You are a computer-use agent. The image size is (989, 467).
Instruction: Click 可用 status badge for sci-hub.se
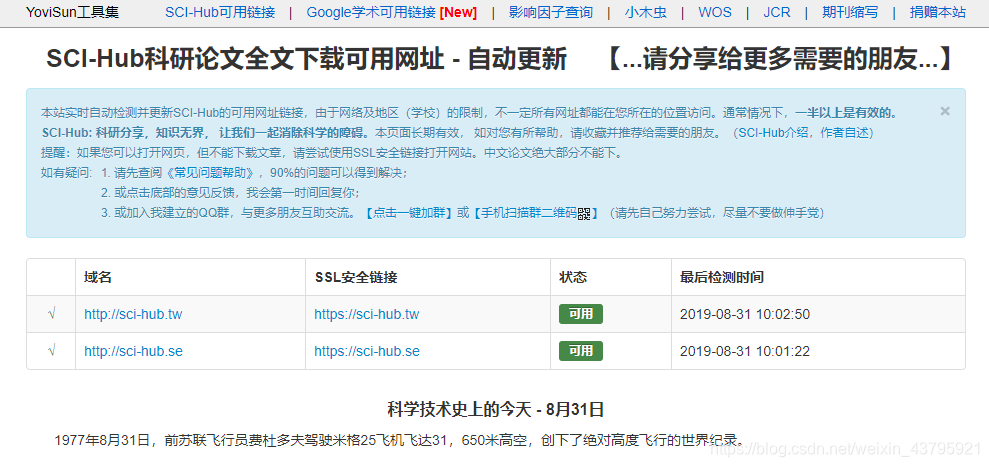(580, 352)
